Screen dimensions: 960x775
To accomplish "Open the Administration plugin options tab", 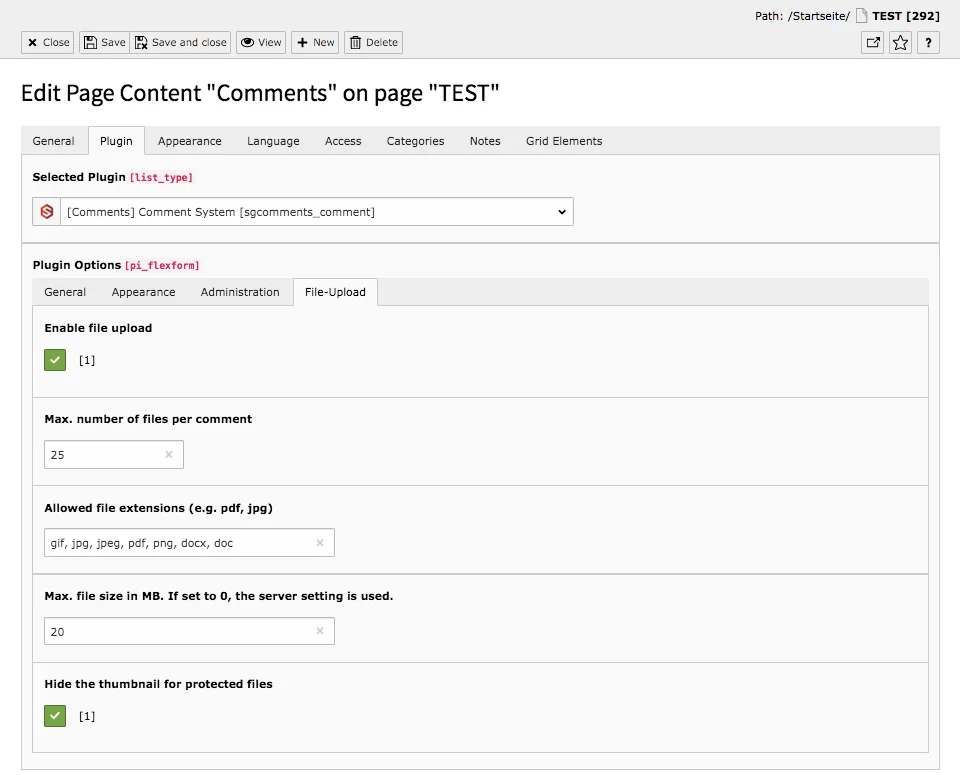I will pyautogui.click(x=240, y=292).
